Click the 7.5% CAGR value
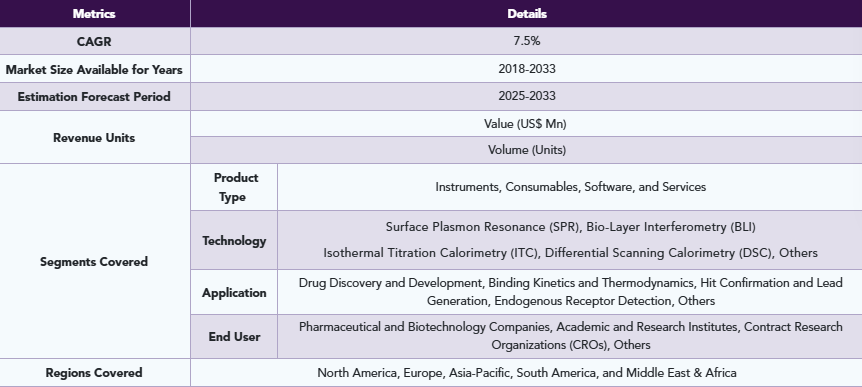The image size is (862, 387). click(x=527, y=41)
